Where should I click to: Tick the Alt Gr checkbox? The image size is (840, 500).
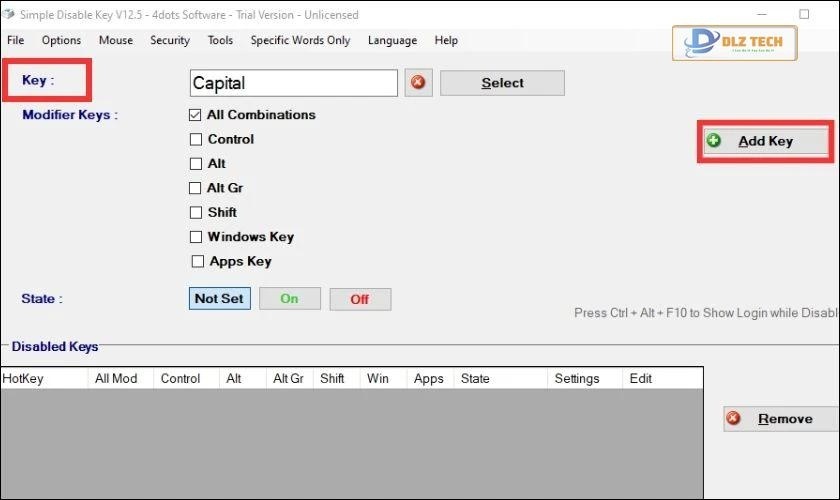tap(195, 188)
